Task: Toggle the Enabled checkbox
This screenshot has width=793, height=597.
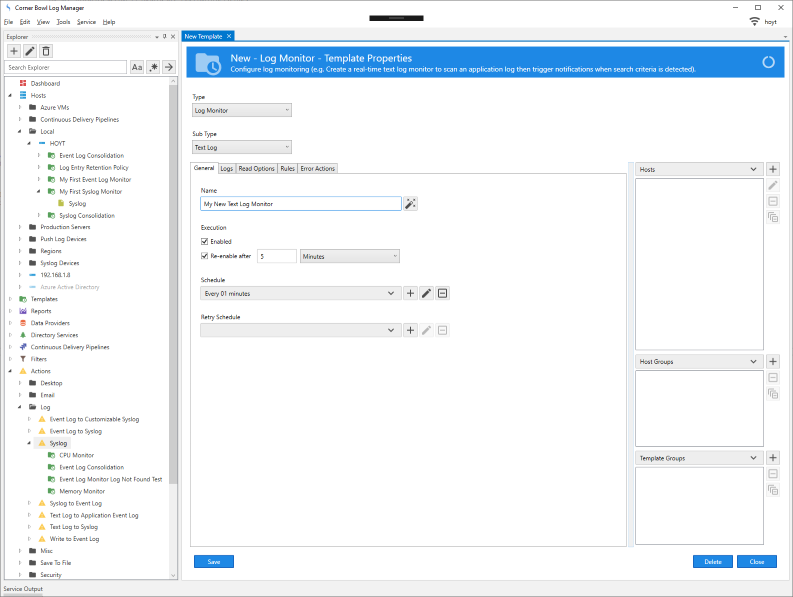Action: (204, 241)
